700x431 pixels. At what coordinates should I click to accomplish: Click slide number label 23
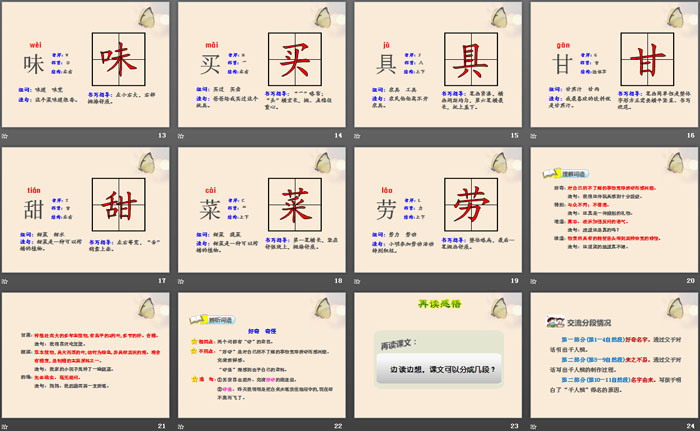pyautogui.click(x=515, y=426)
